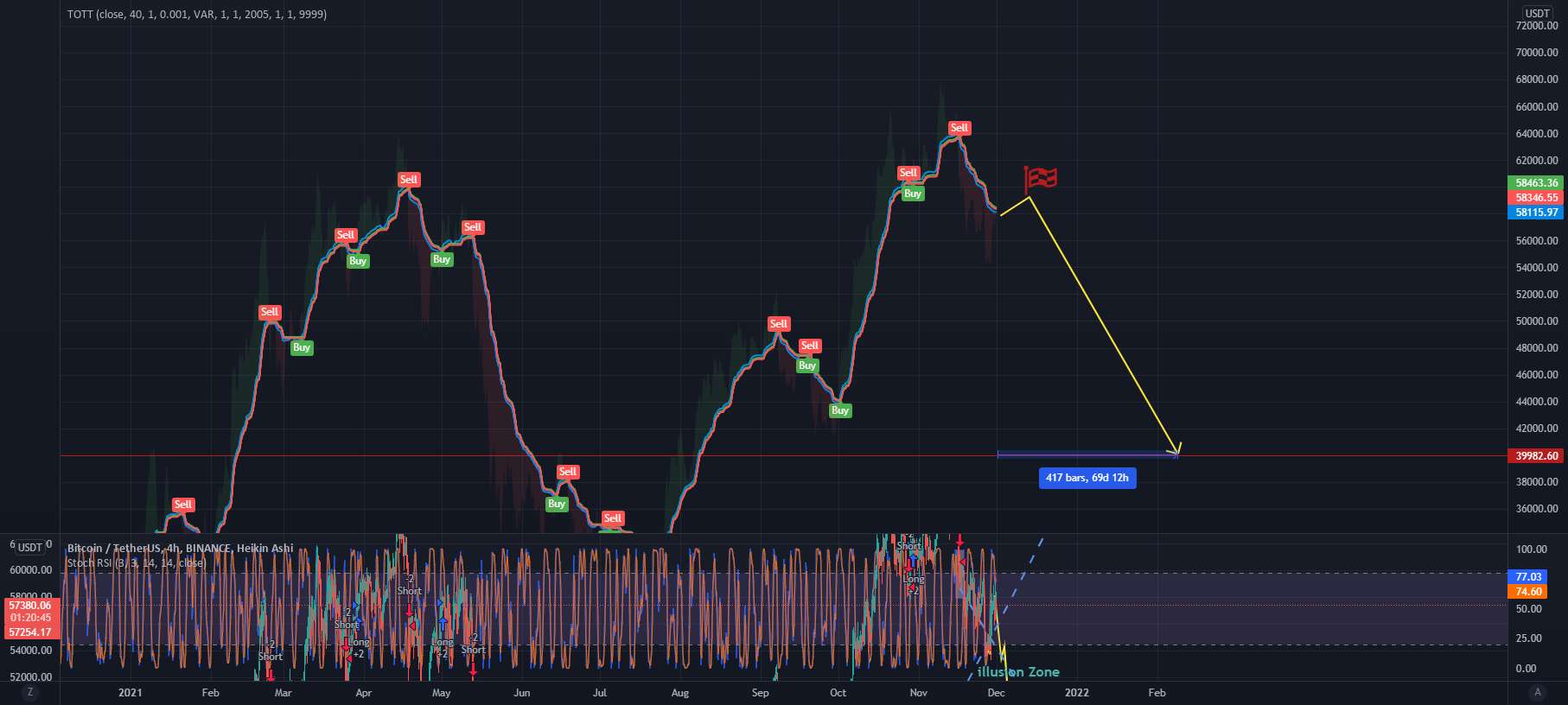1568x705 pixels.
Task: Select the '417 bars, 69d 12h' label
Action: coord(1087,478)
